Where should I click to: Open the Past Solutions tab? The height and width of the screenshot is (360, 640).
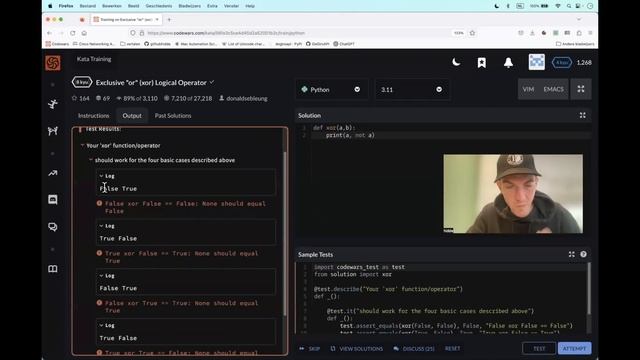pyautogui.click(x=173, y=116)
